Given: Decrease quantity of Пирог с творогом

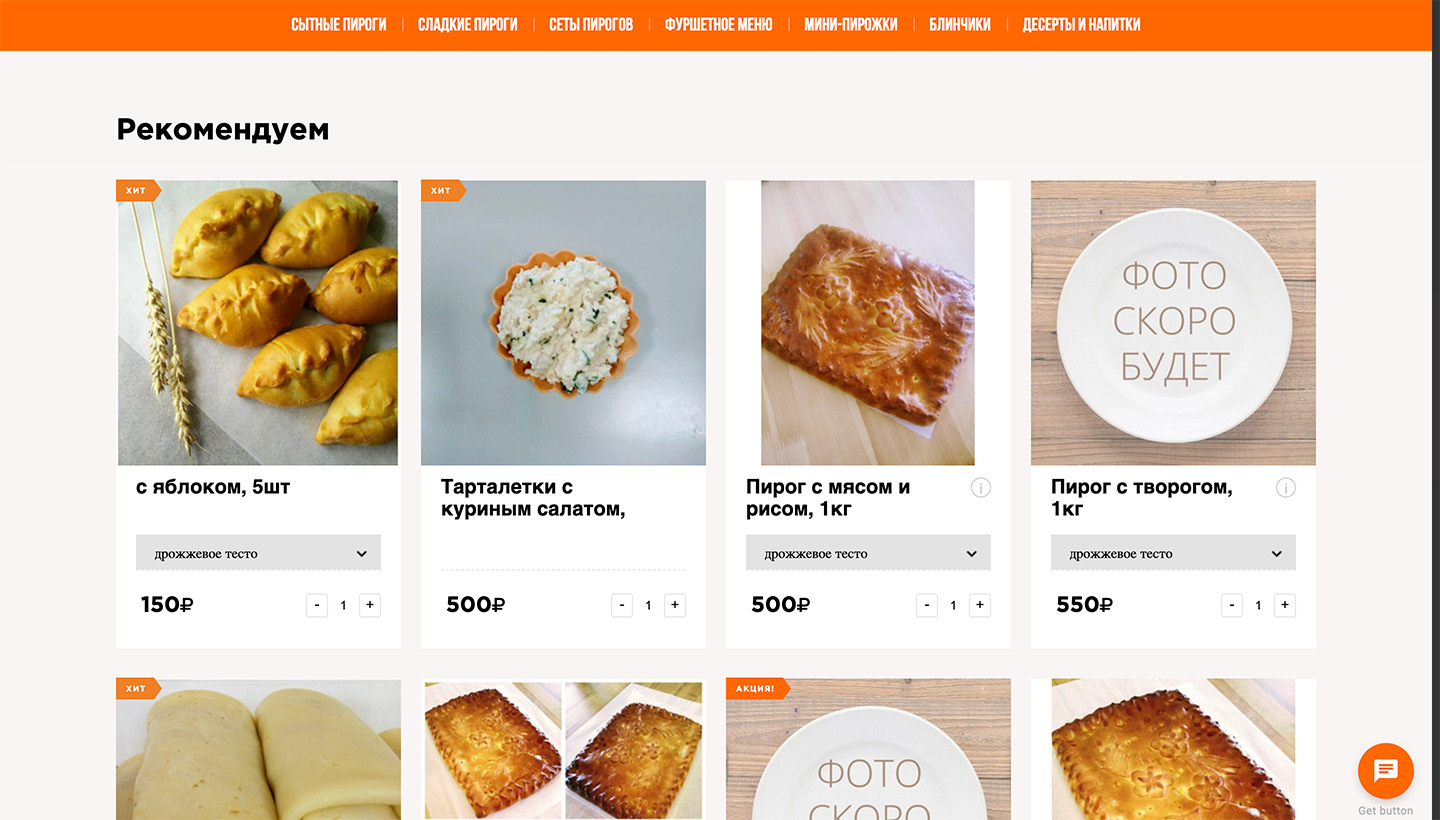Looking at the screenshot, I should click(x=1232, y=605).
